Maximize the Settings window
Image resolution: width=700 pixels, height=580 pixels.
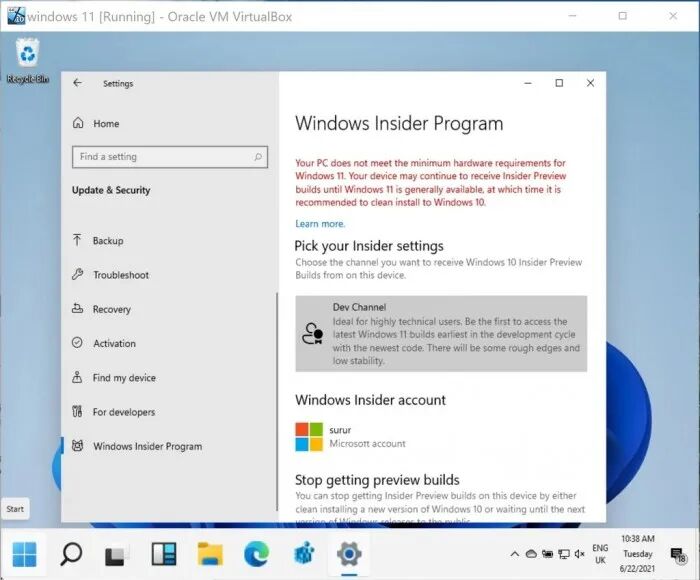[559, 83]
